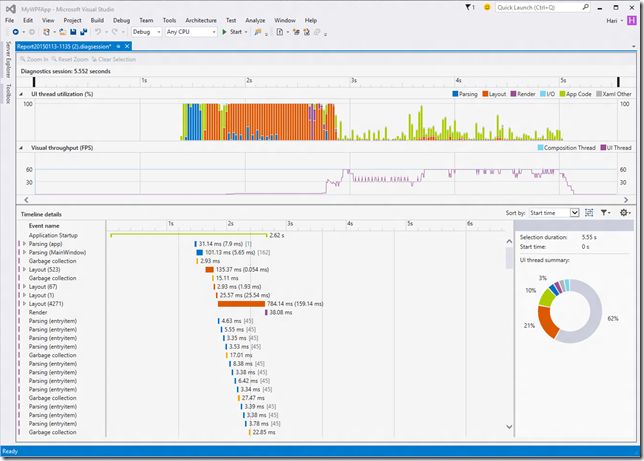Expand the Layout (67) event row
Viewport: 644px width, 461px height.
(24, 286)
